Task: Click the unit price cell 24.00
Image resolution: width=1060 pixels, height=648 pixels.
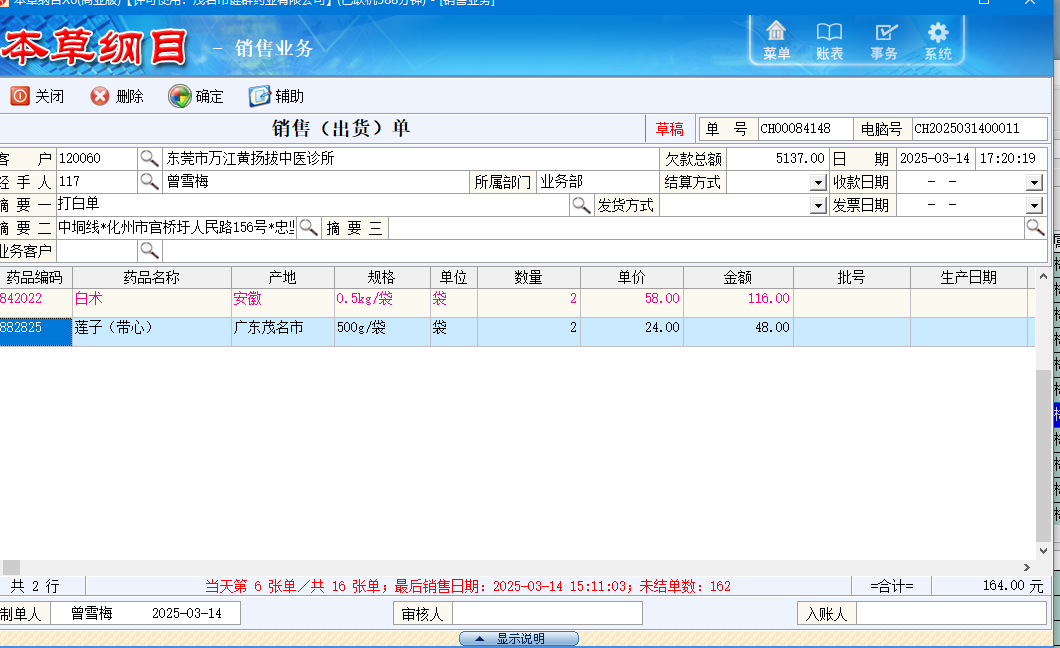Action: (631, 332)
